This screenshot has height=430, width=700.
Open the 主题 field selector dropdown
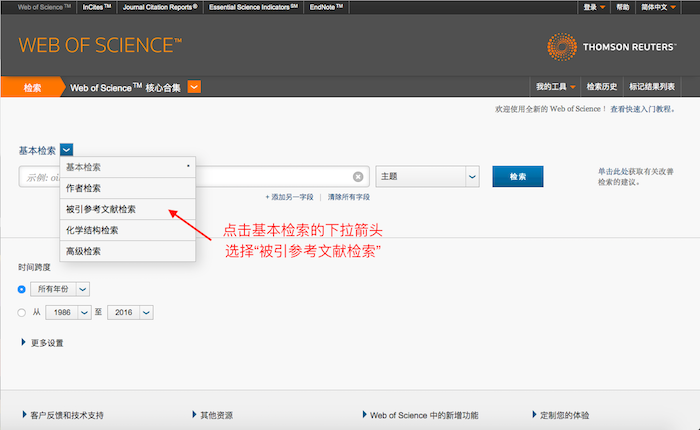click(471, 177)
